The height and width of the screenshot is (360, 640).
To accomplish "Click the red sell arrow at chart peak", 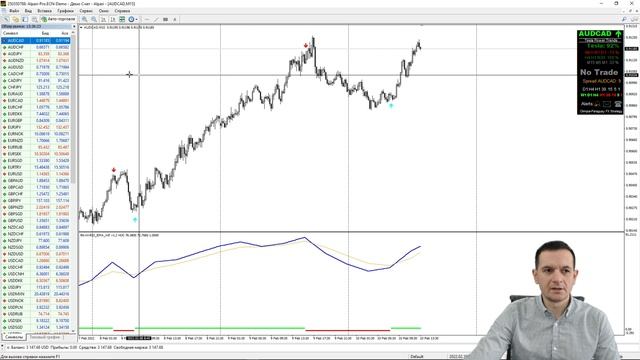I will pyautogui.click(x=306, y=46).
